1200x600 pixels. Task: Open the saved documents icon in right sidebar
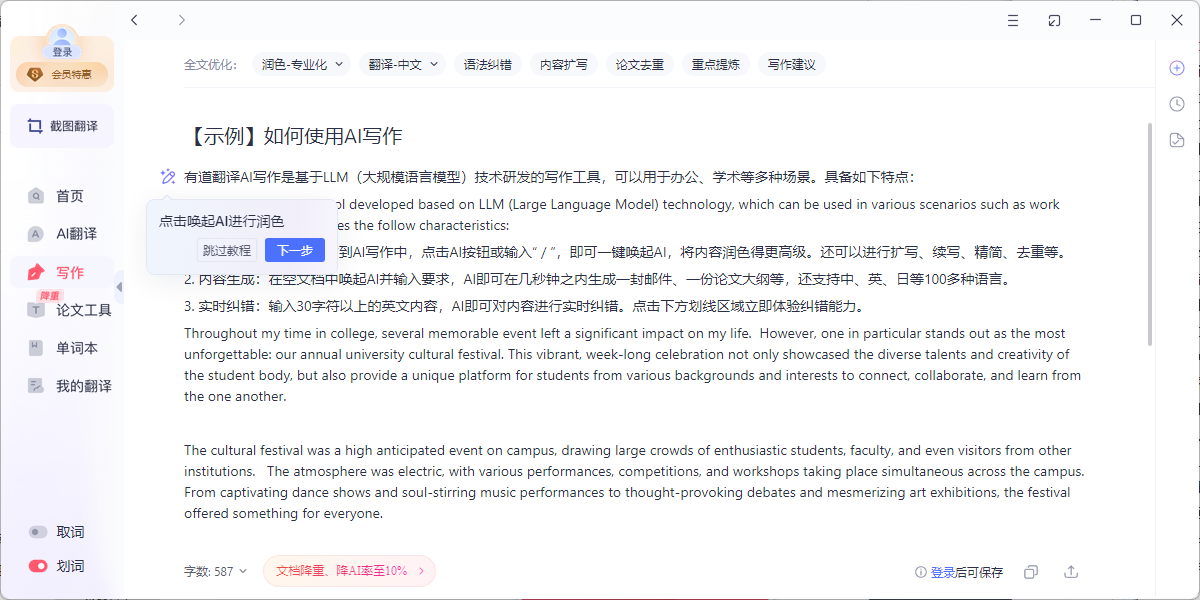[1177, 140]
